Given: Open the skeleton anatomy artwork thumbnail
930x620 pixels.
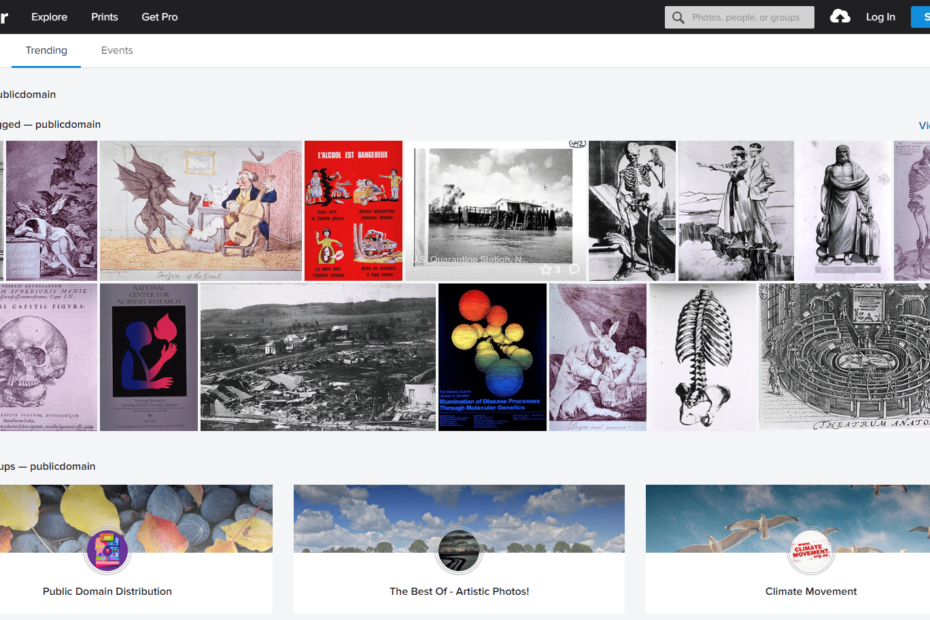Looking at the screenshot, I should coord(631,210).
